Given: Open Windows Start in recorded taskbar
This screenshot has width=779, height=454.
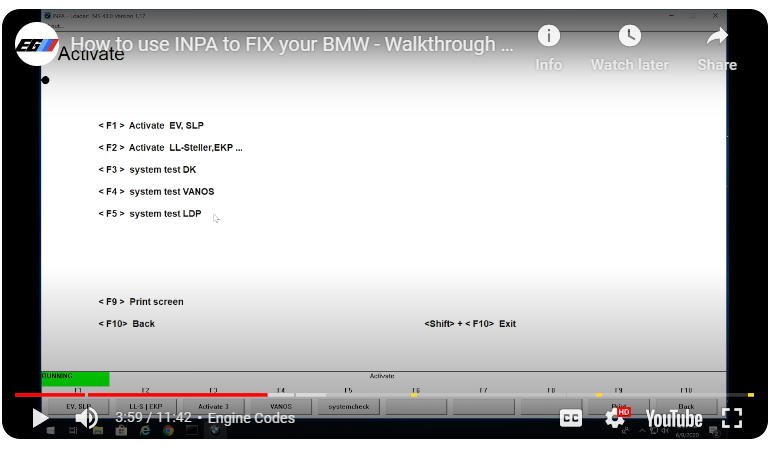Looking at the screenshot, I should (50, 431).
